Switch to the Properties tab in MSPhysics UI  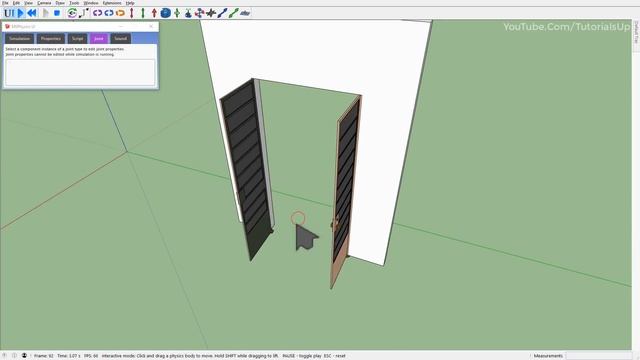[x=51, y=38]
